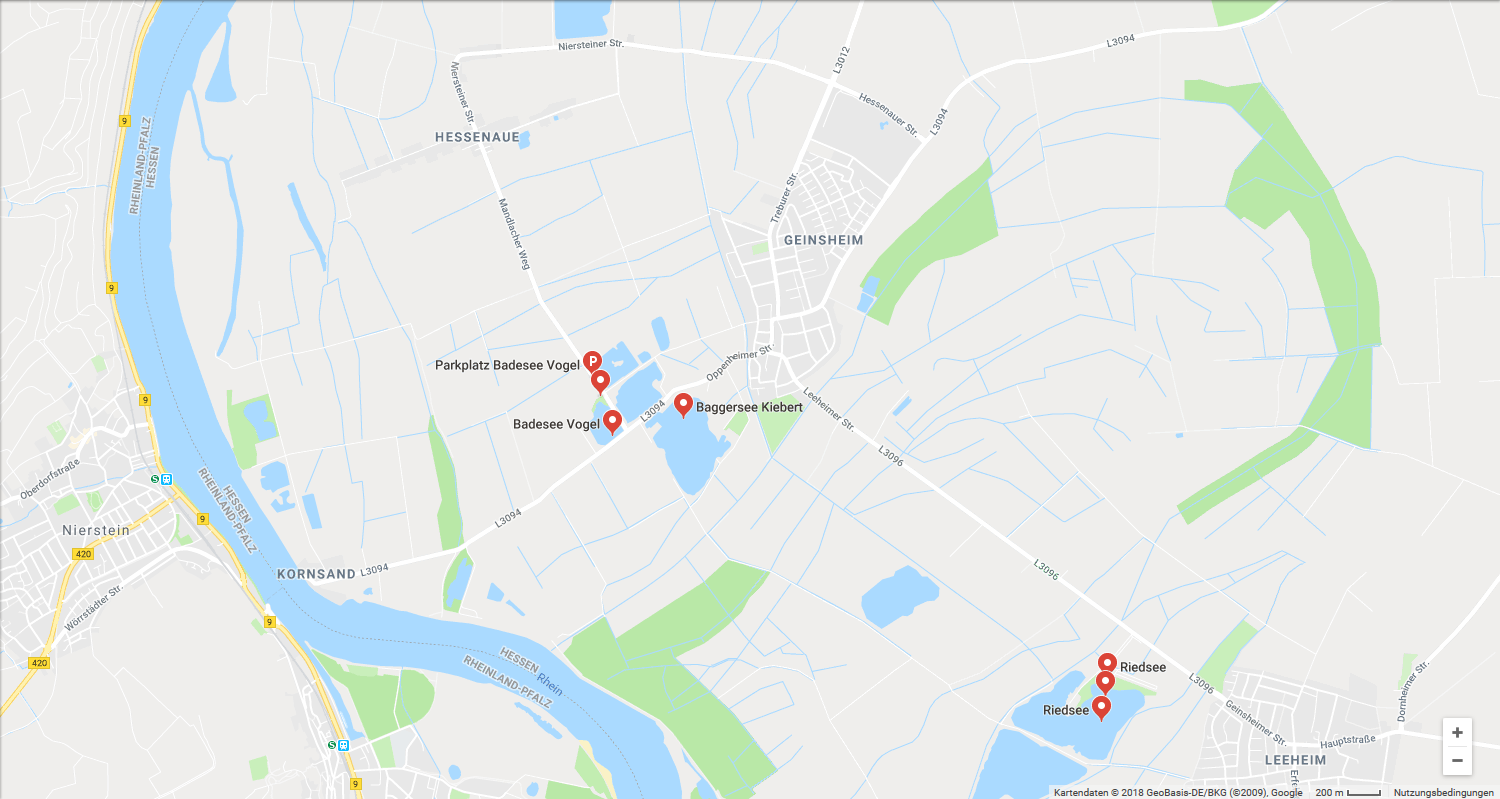Open the Nutzungsbedingungen terms link

pos(1443,792)
